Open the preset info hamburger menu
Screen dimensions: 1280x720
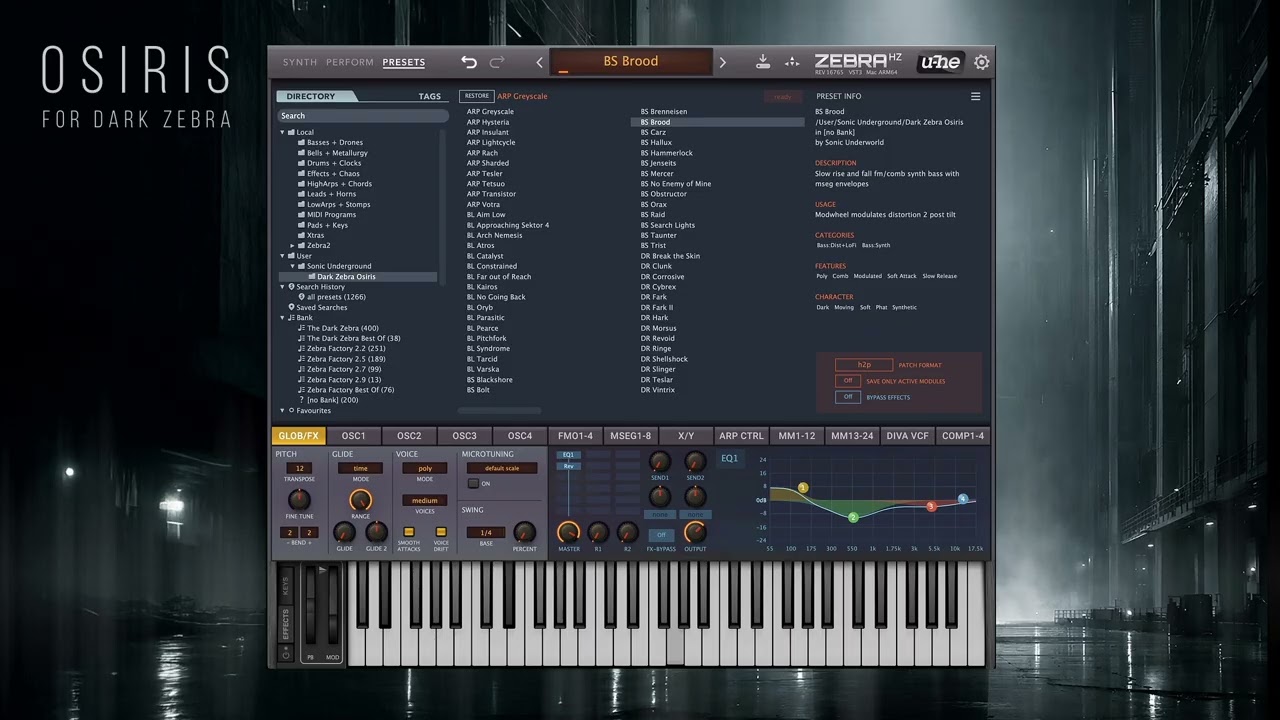(x=975, y=97)
